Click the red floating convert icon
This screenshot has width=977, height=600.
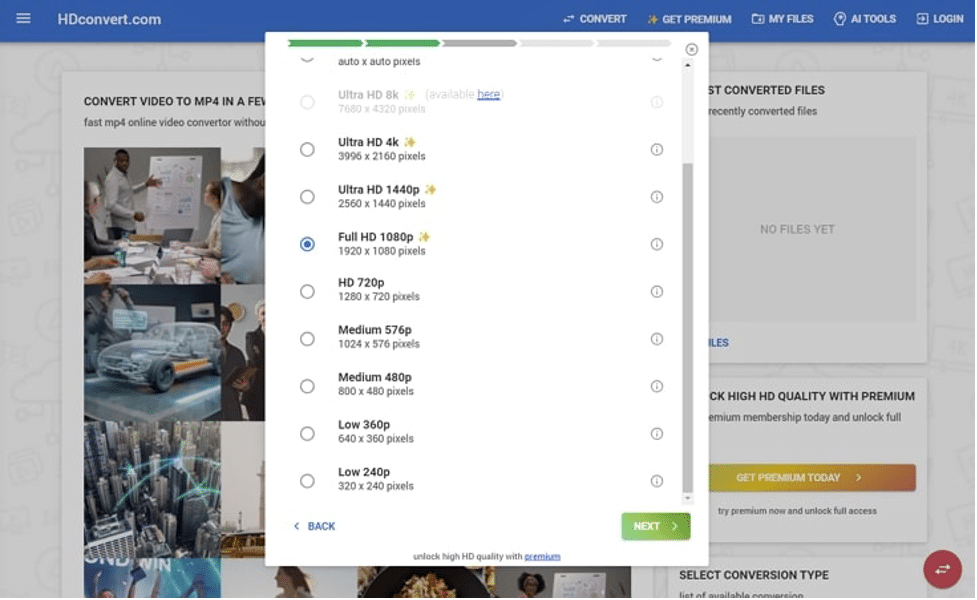click(x=942, y=569)
